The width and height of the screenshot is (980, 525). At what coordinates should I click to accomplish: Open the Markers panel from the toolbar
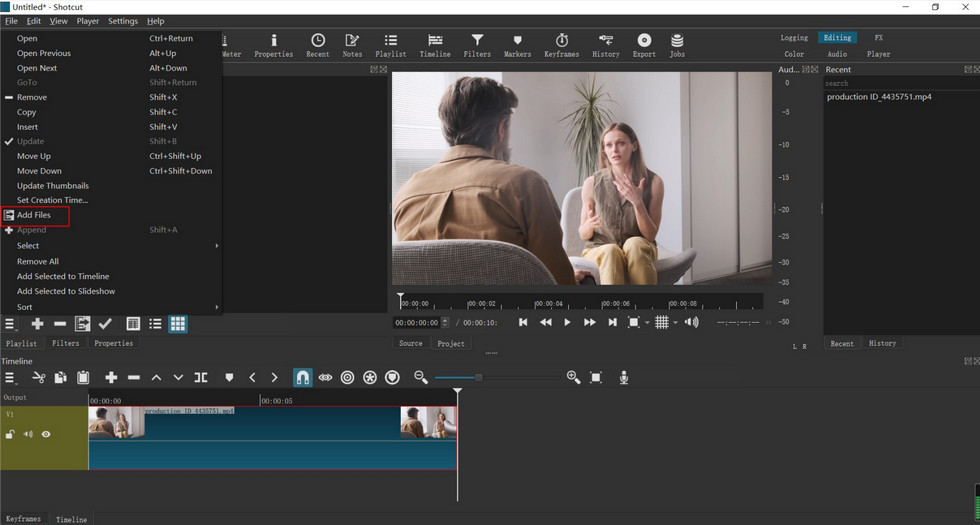[518, 46]
